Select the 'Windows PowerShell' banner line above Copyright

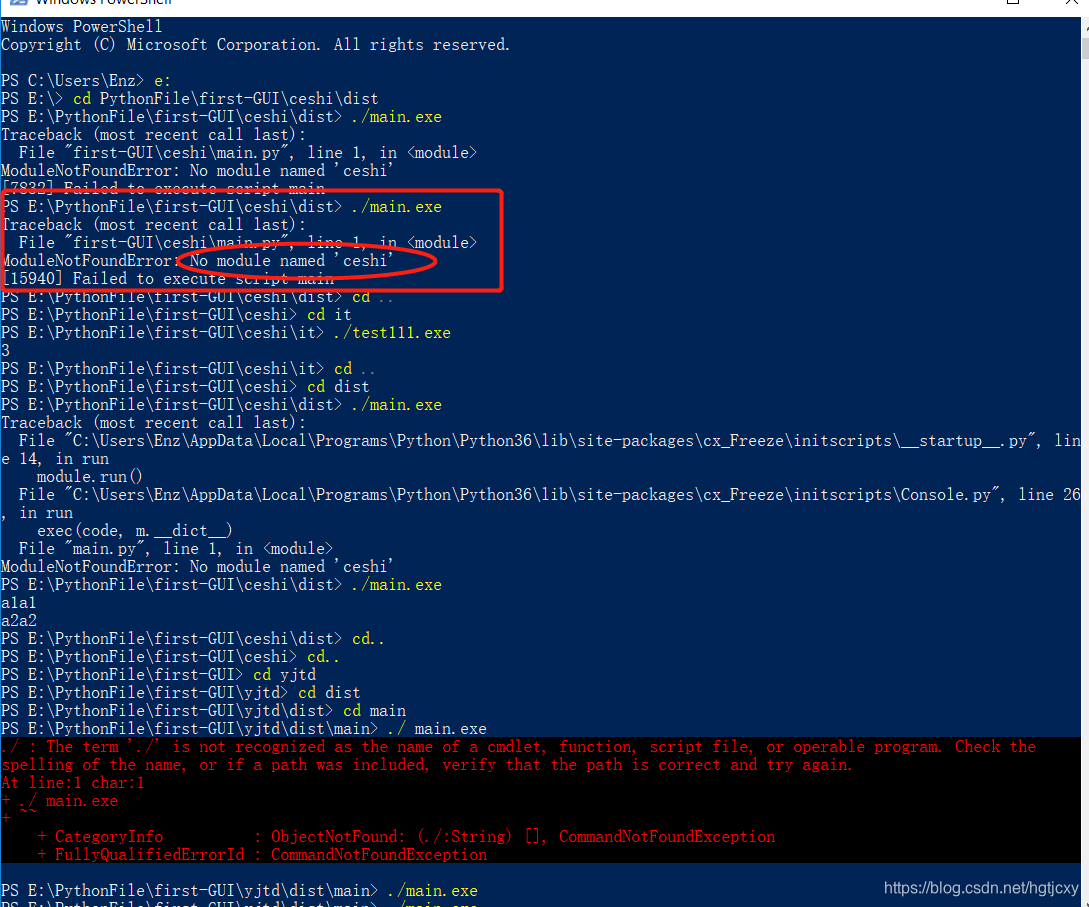coord(81,26)
